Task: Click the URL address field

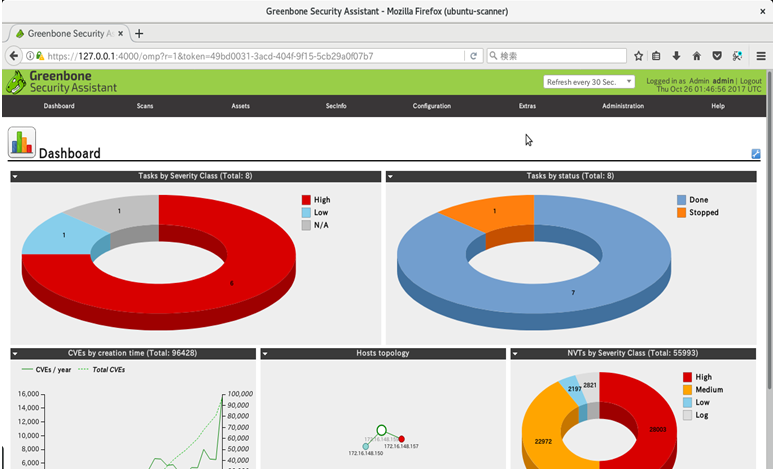Action: tap(254, 56)
